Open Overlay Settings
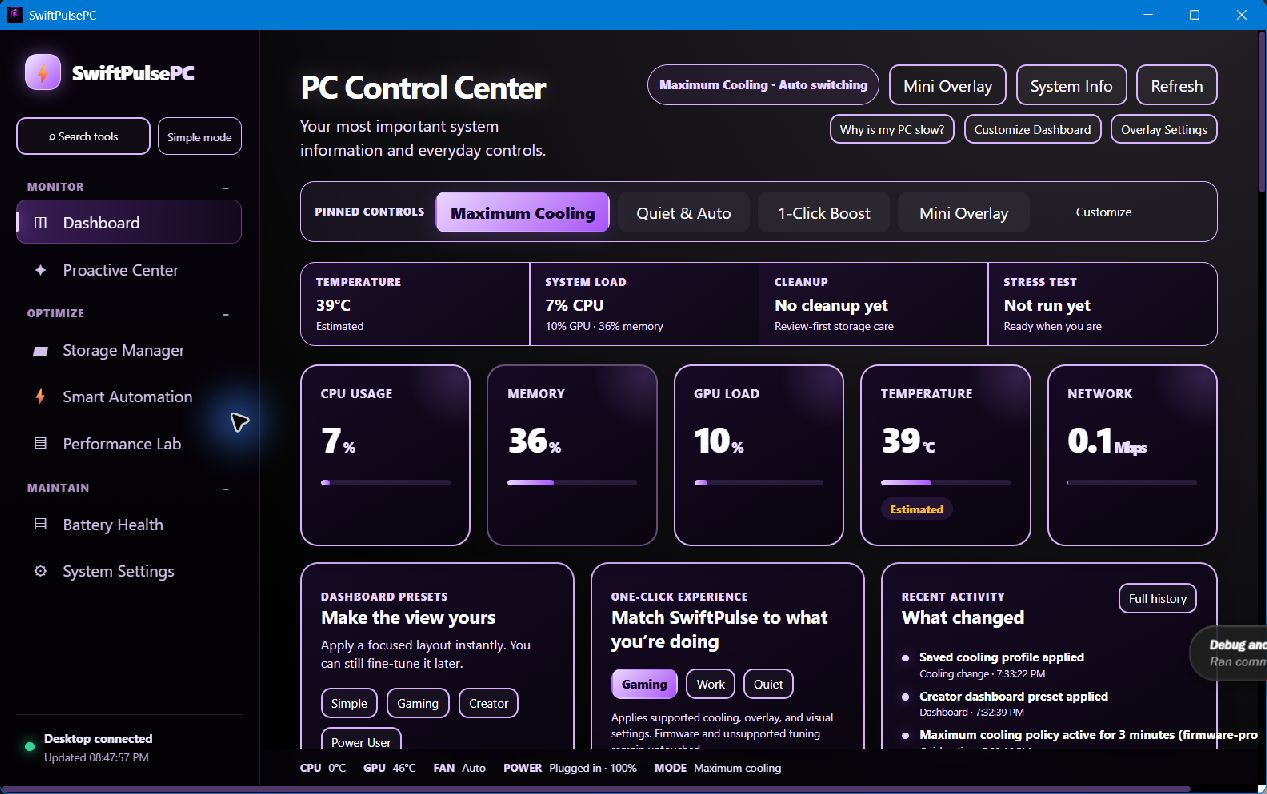The image size is (1267, 794). point(1164,130)
